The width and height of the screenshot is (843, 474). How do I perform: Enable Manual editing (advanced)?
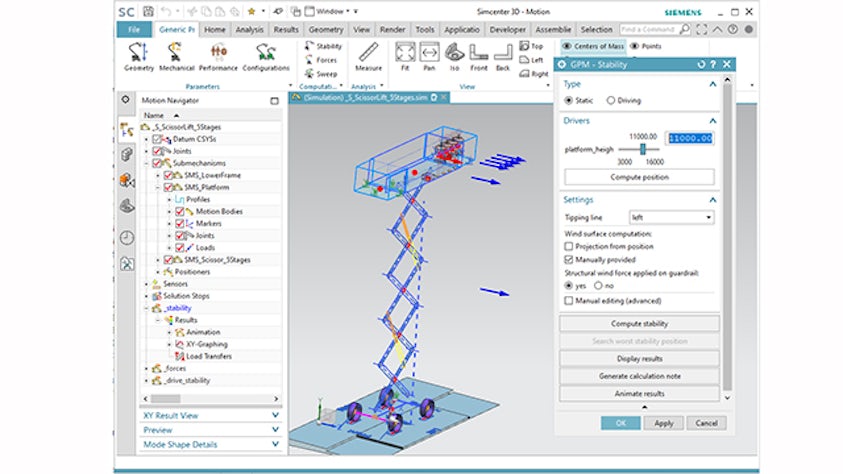click(x=568, y=300)
